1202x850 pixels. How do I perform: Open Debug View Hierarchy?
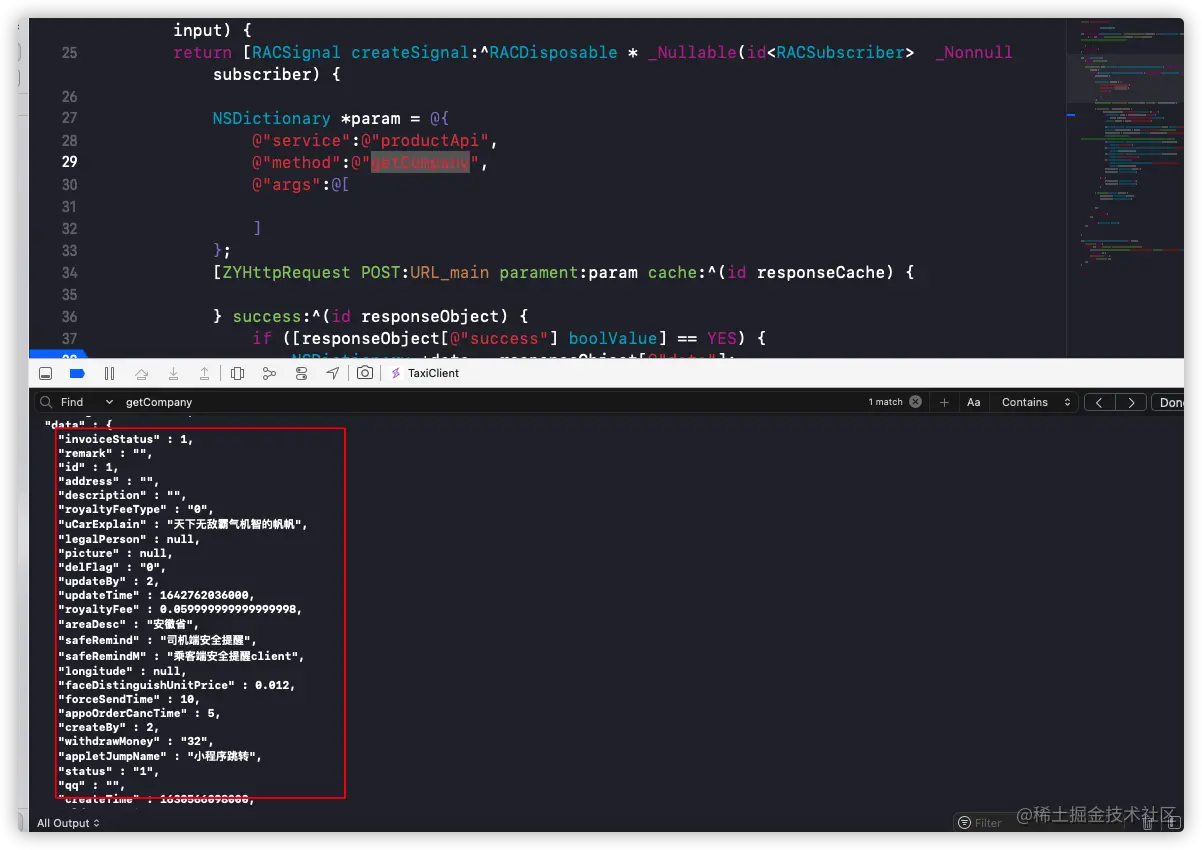coord(237,373)
